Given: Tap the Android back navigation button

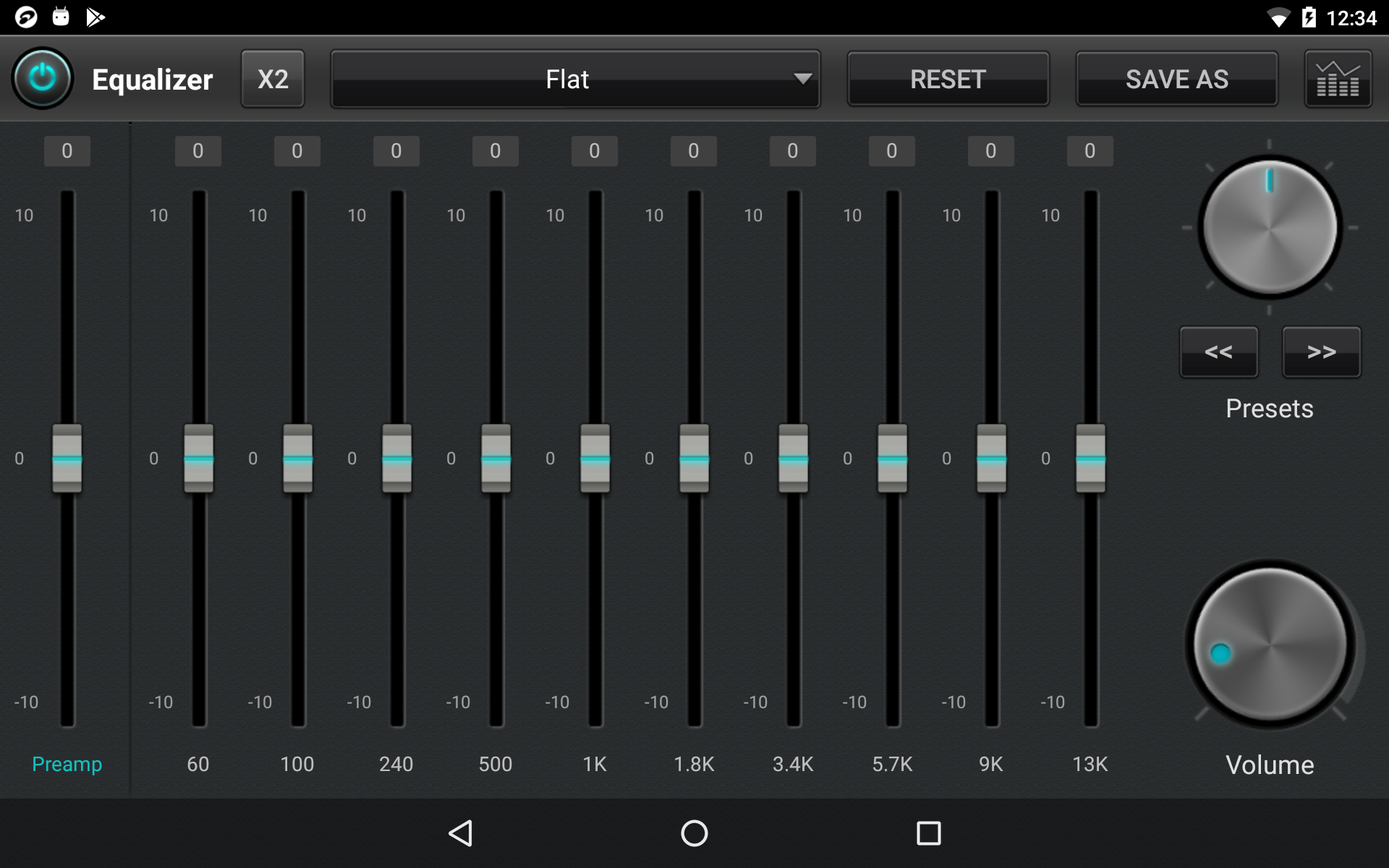Looking at the screenshot, I should 461,833.
